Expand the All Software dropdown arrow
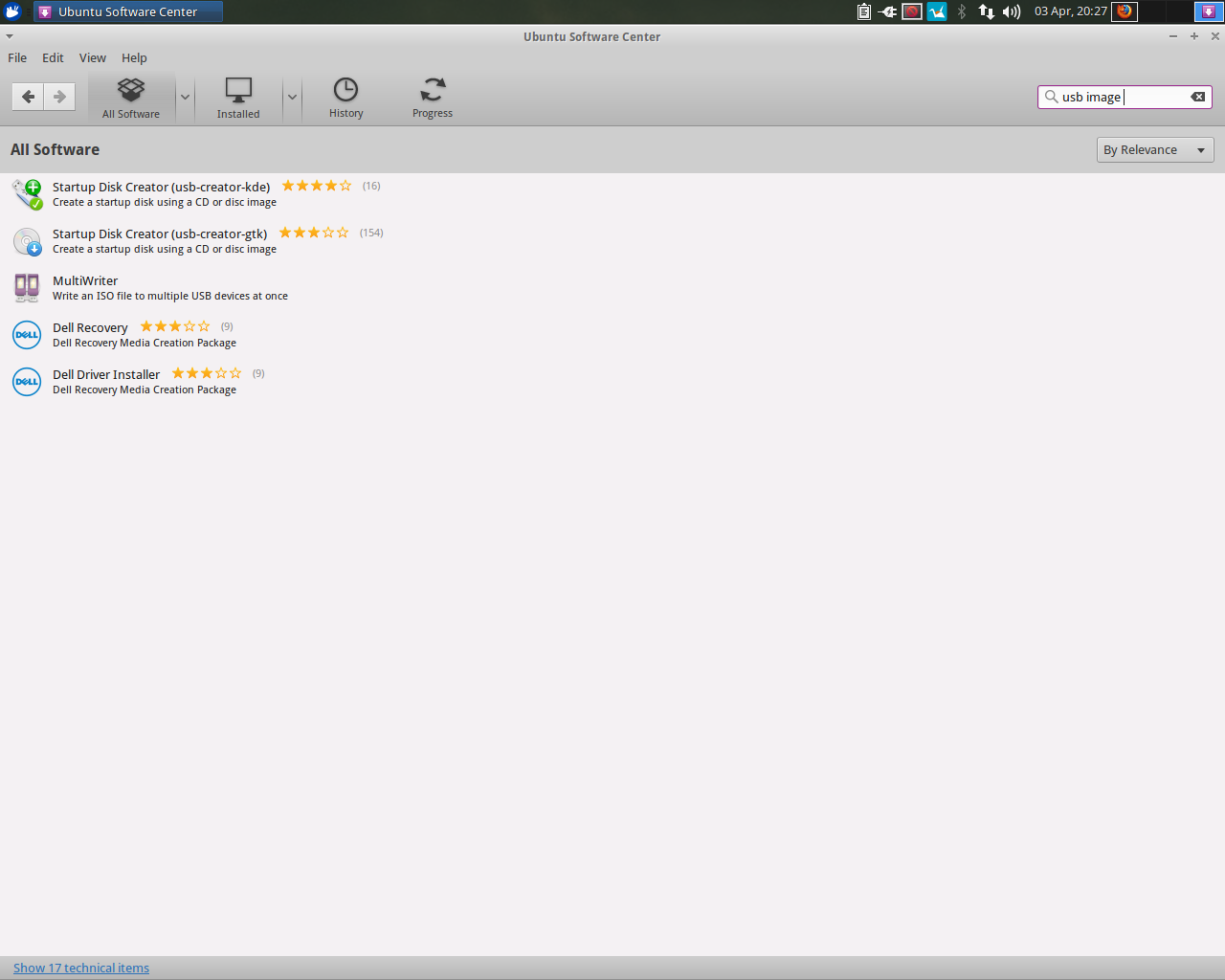Viewport: 1225px width, 980px height. click(x=185, y=98)
